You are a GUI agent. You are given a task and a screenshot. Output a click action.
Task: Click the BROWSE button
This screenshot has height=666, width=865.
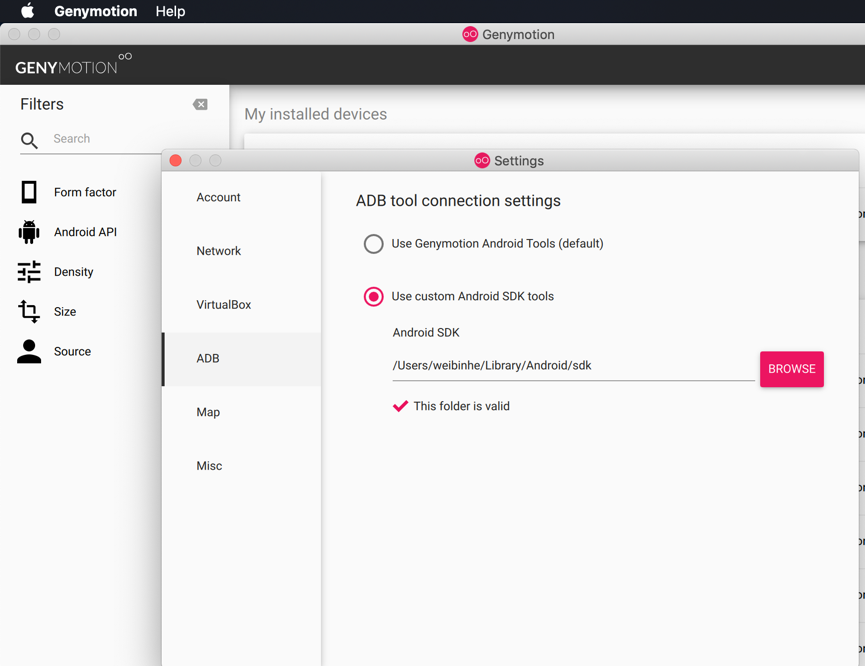(792, 369)
